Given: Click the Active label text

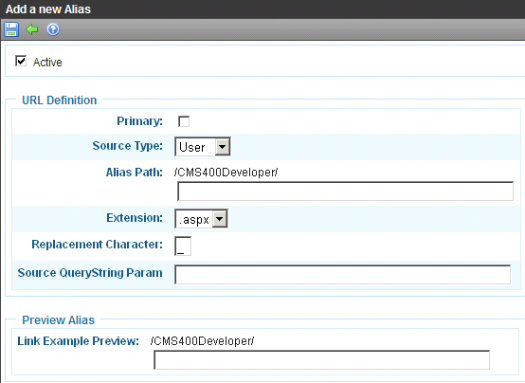Looking at the screenshot, I should point(48,62).
